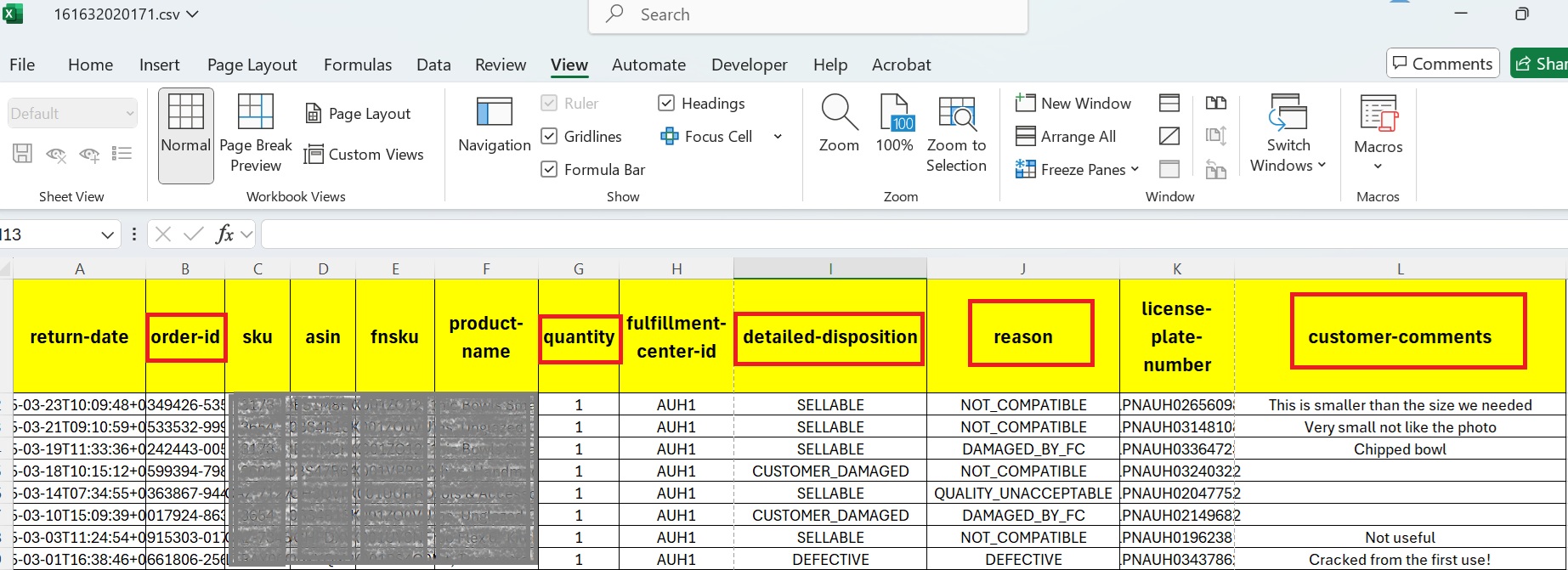Image resolution: width=1568 pixels, height=570 pixels.
Task: Click in the Search box
Action: coord(807,14)
